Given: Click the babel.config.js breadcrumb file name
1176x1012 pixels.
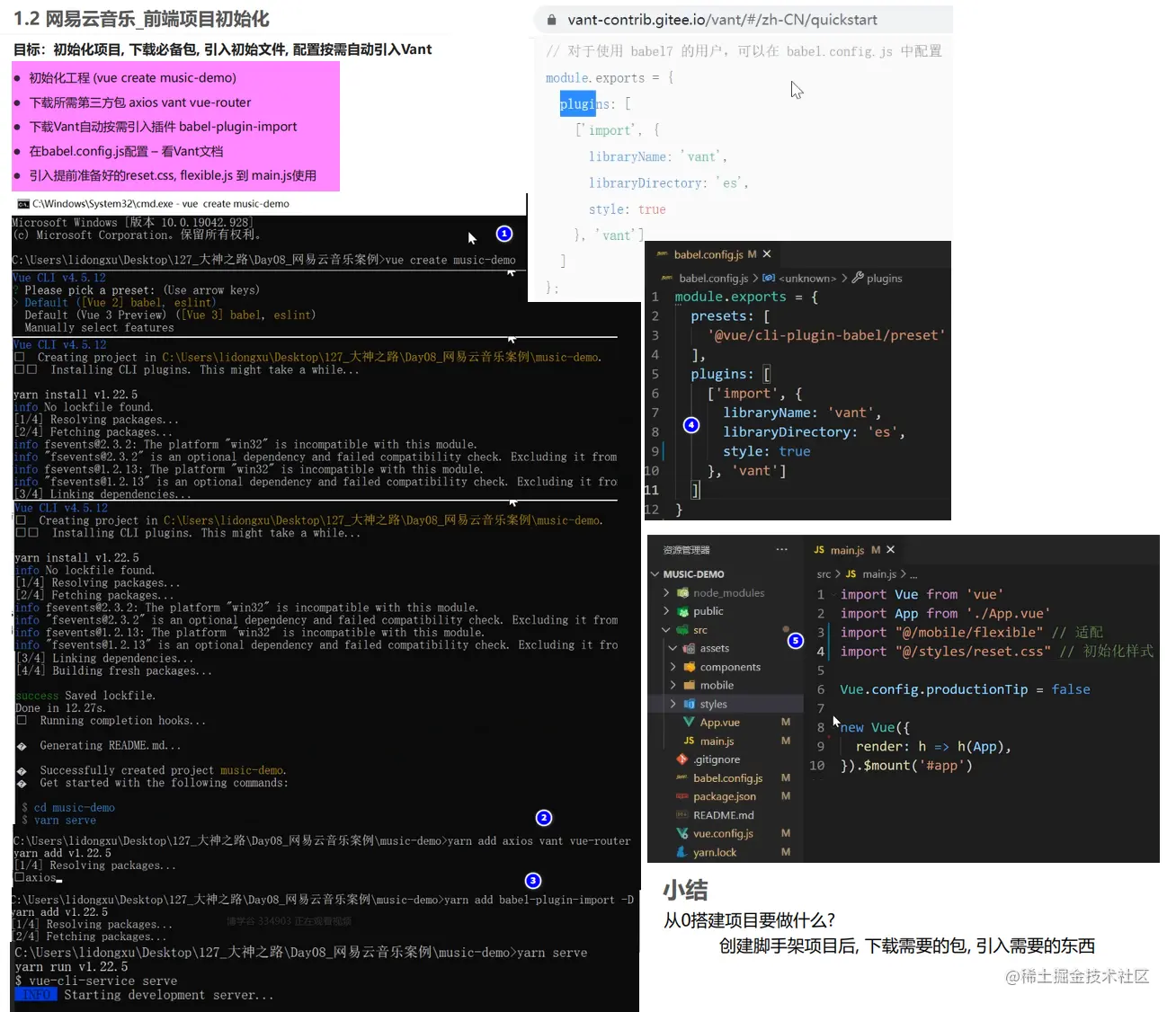Looking at the screenshot, I should coord(714,279).
